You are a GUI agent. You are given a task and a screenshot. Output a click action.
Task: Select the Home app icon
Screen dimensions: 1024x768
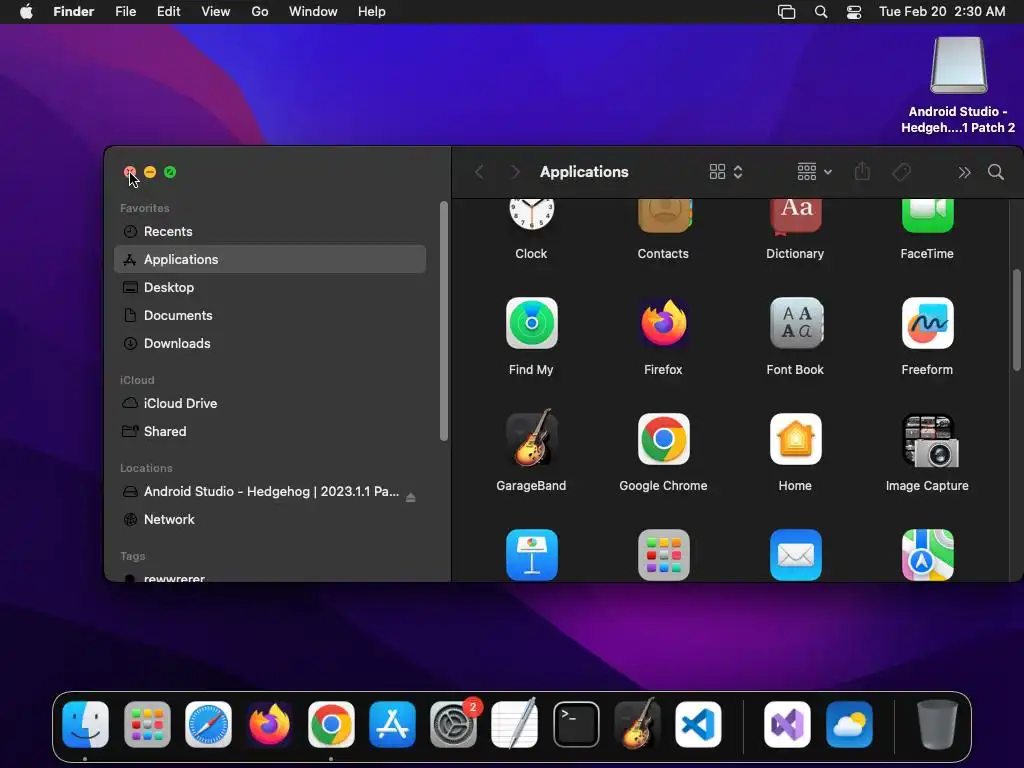click(795, 439)
